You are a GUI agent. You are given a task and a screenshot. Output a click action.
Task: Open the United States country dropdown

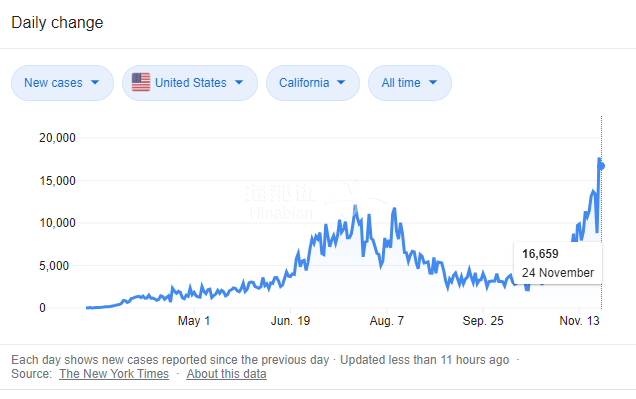[x=190, y=83]
